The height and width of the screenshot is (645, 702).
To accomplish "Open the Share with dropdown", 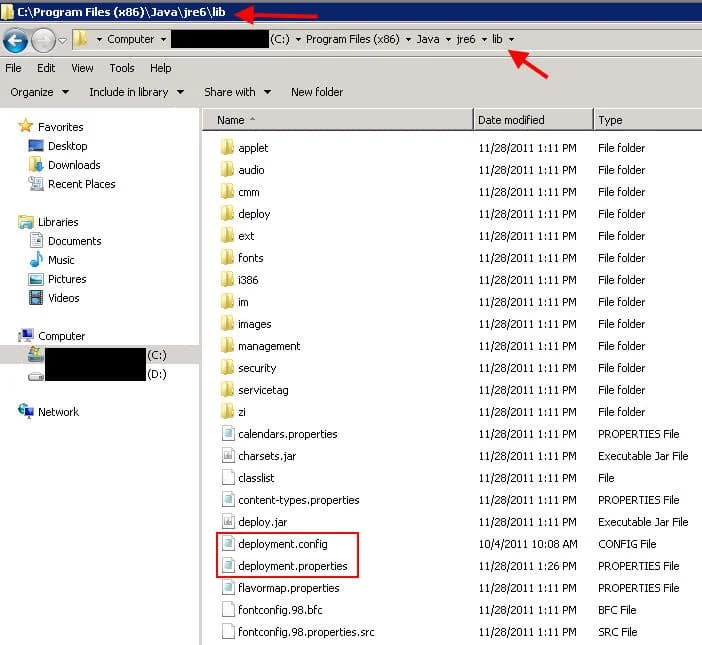I will coord(237,92).
